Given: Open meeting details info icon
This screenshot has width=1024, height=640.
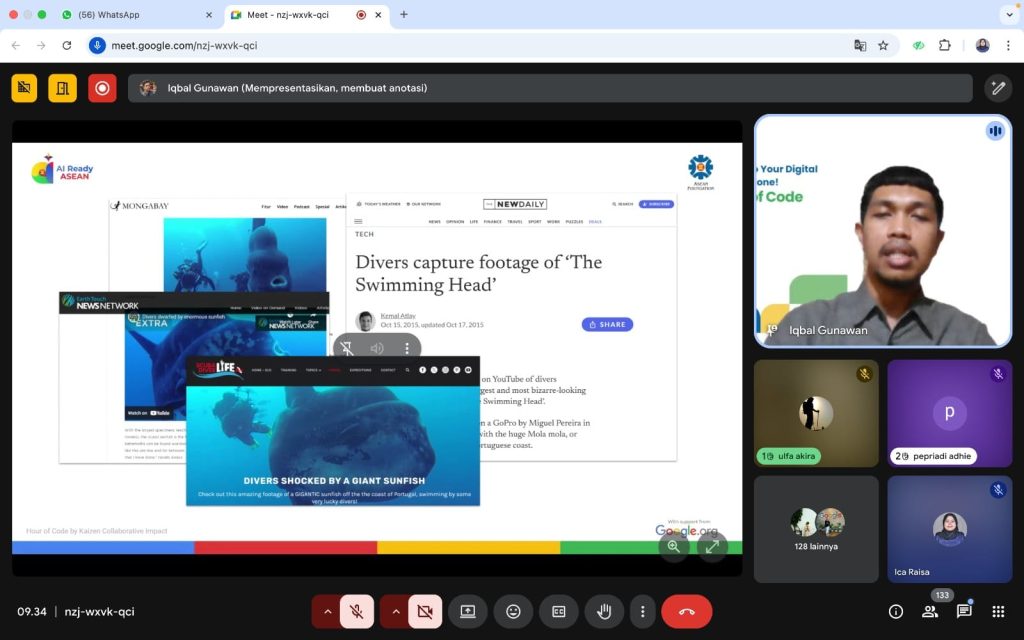Looking at the screenshot, I should (896, 612).
